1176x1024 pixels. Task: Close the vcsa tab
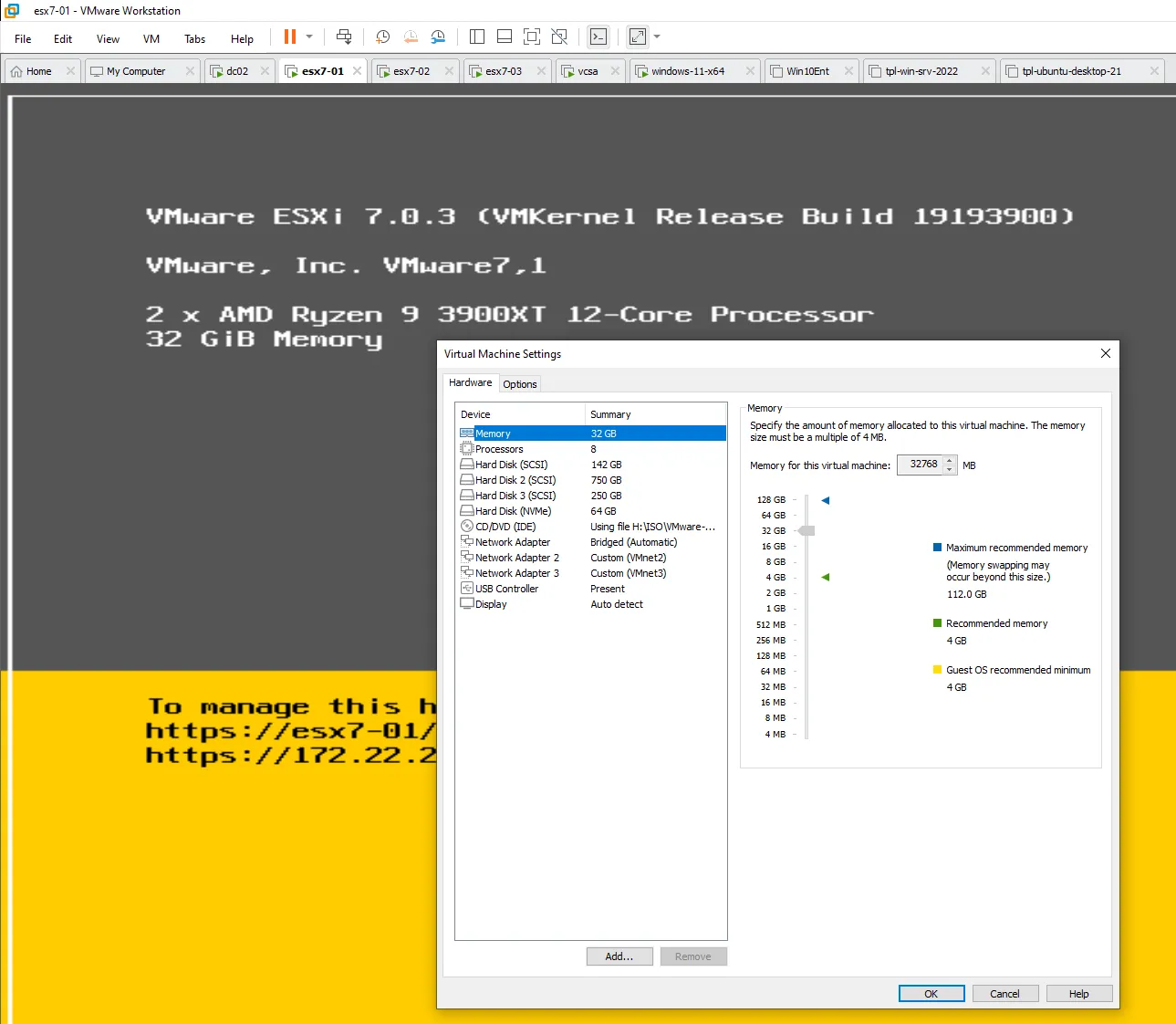pyautogui.click(x=615, y=71)
